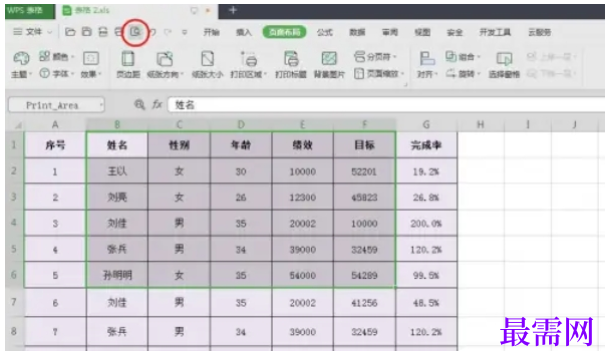The image size is (612, 363).
Task: Open the 页面缩放 page scaling dropdown
Action: pyautogui.click(x=379, y=73)
